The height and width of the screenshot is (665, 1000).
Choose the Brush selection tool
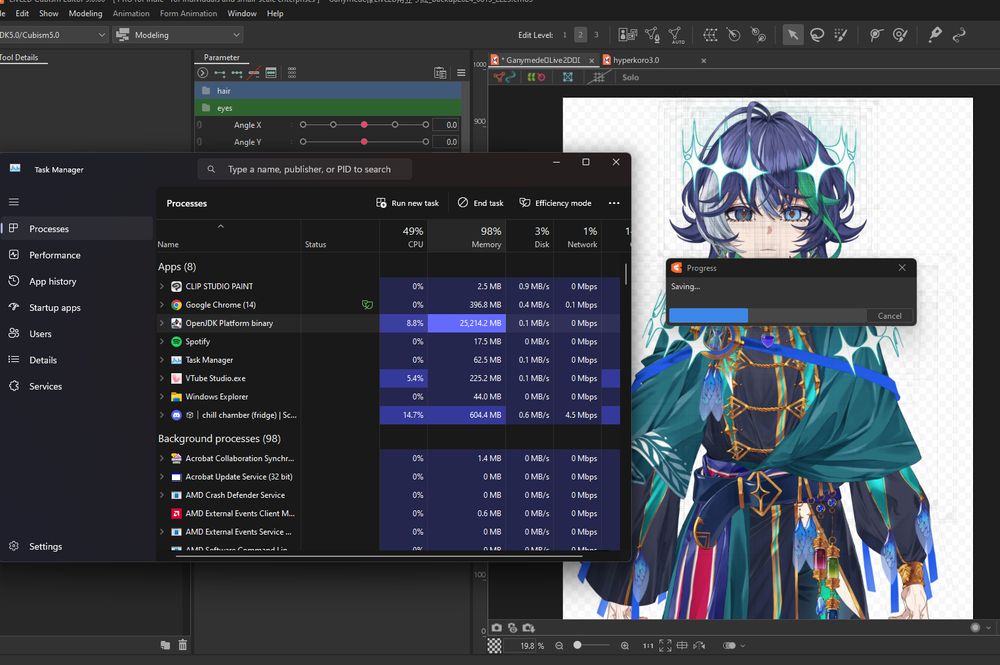(841, 35)
